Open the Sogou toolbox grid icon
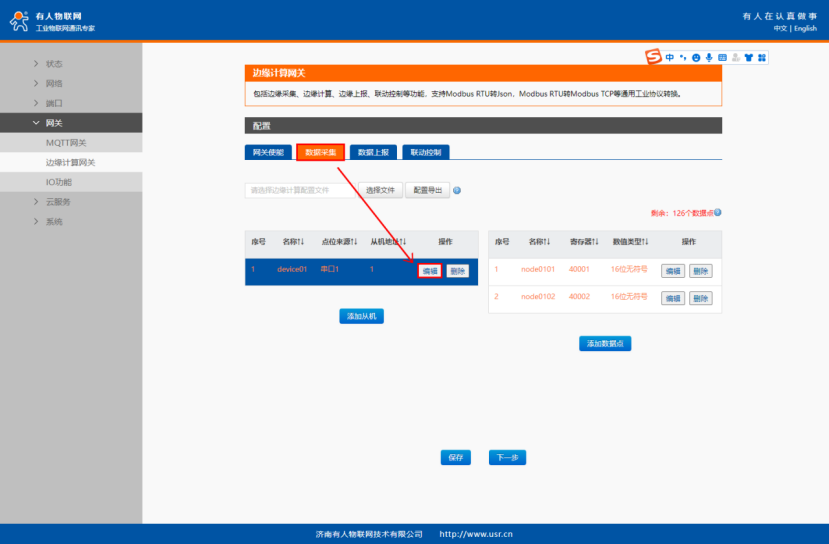 click(761, 58)
